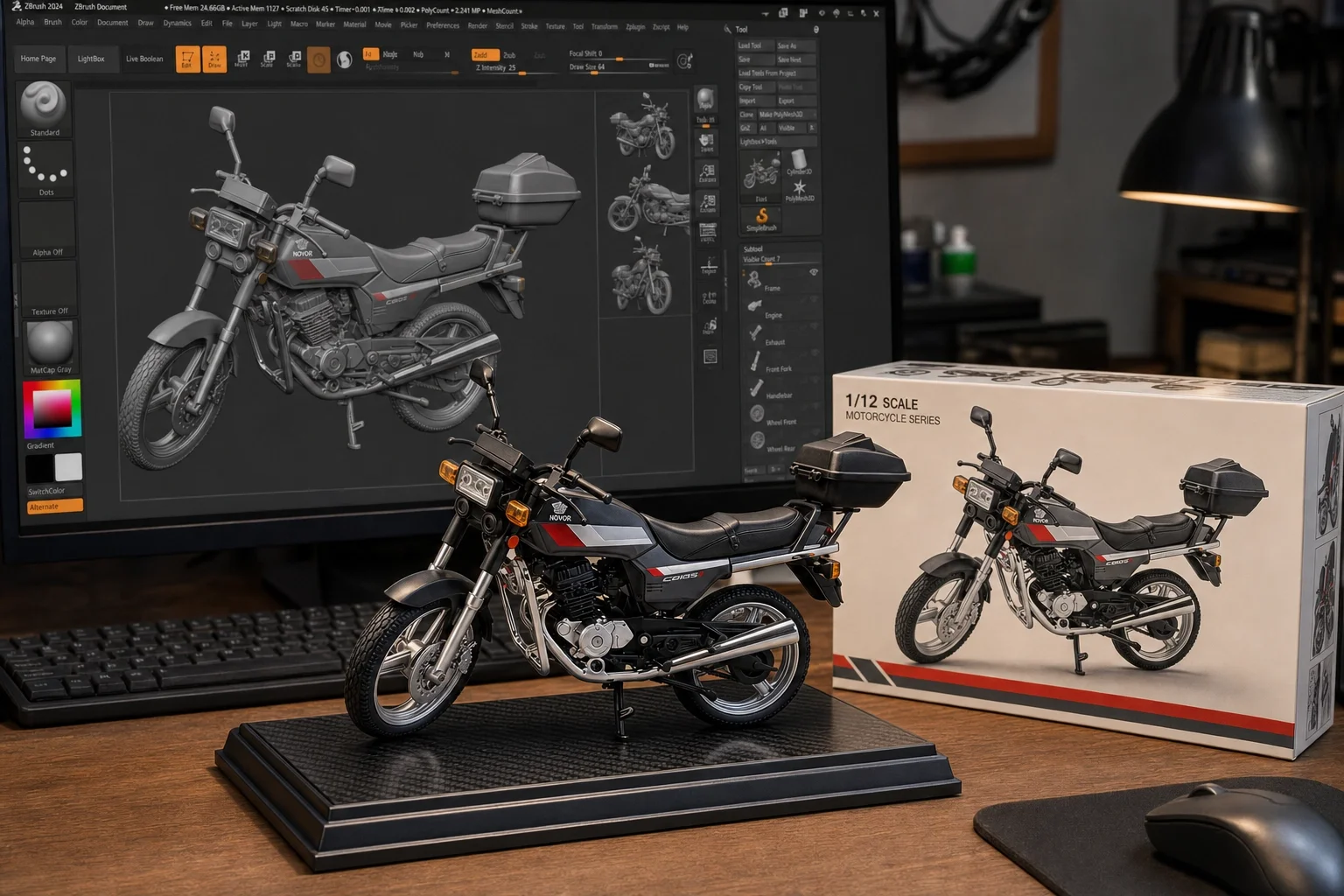1344x896 pixels.
Task: Click Export button in Tool panel
Action: point(795,101)
